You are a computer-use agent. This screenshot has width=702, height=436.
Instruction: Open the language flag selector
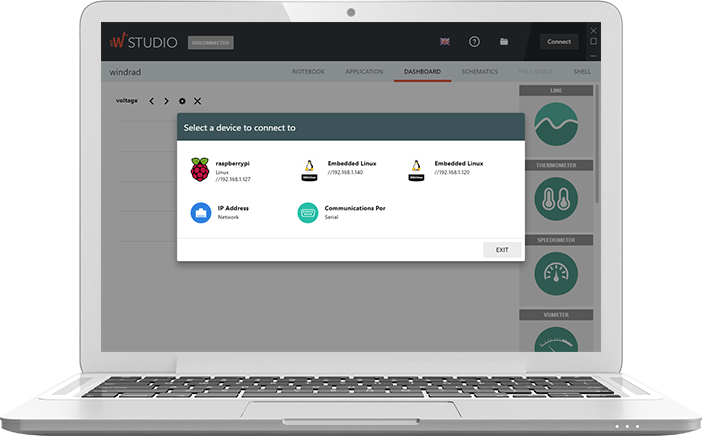[445, 42]
